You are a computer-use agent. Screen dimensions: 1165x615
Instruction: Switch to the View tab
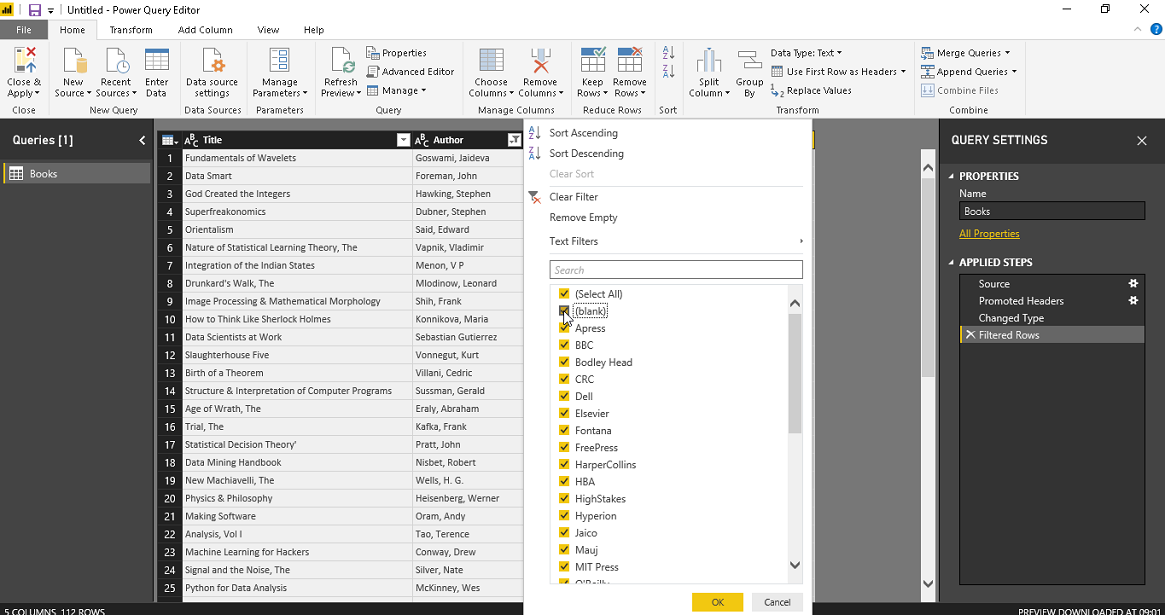[268, 30]
